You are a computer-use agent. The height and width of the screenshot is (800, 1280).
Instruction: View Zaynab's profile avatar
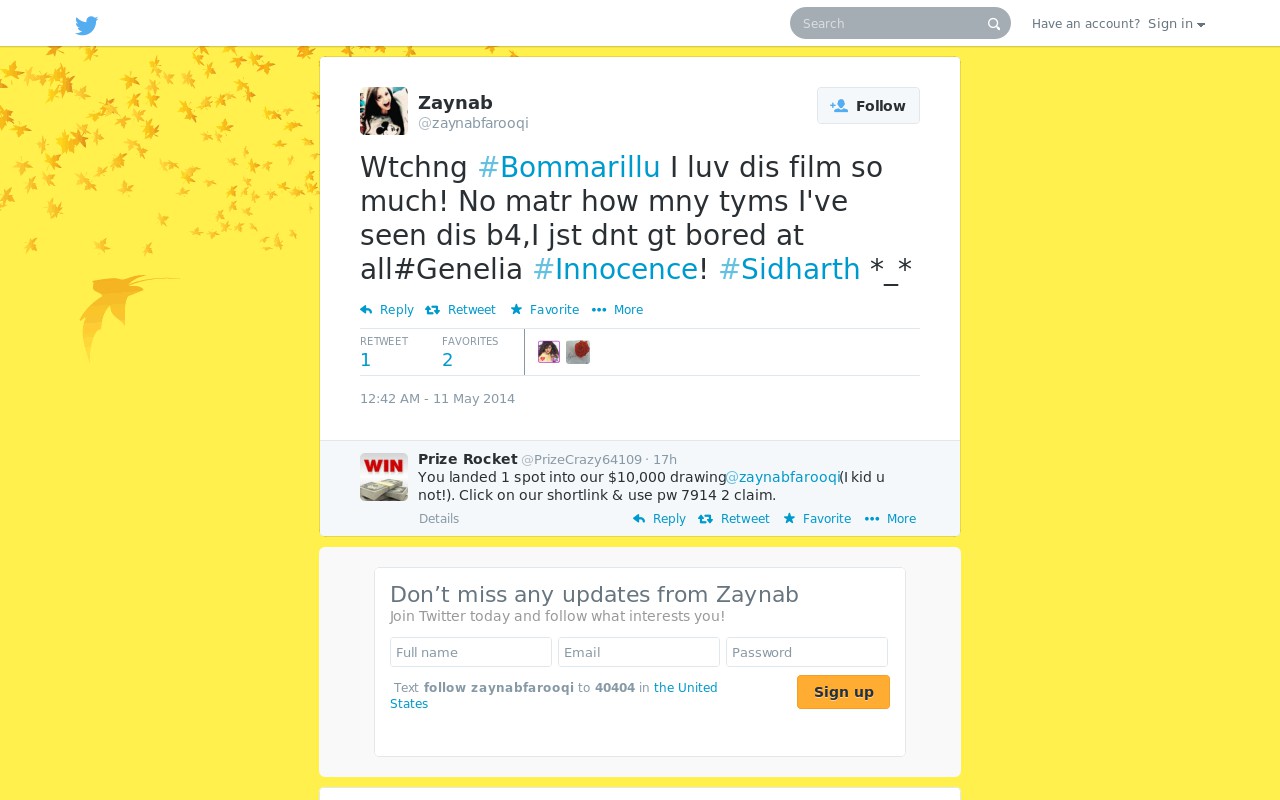[384, 111]
